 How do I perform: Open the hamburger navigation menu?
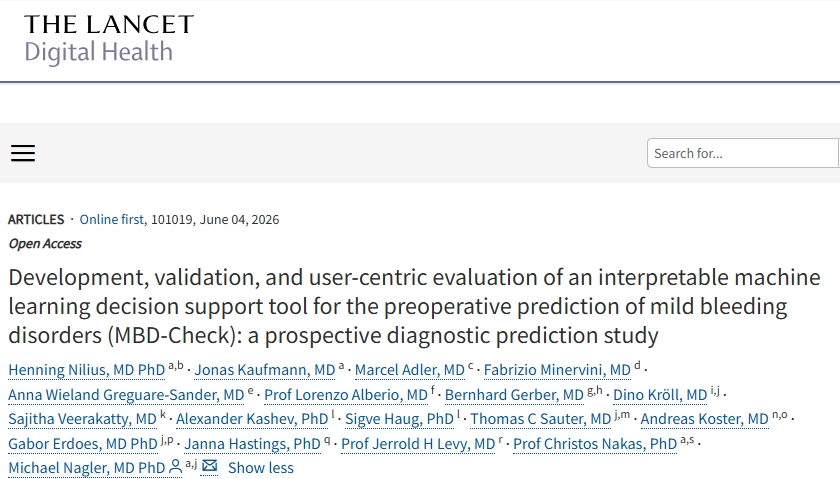(23, 153)
